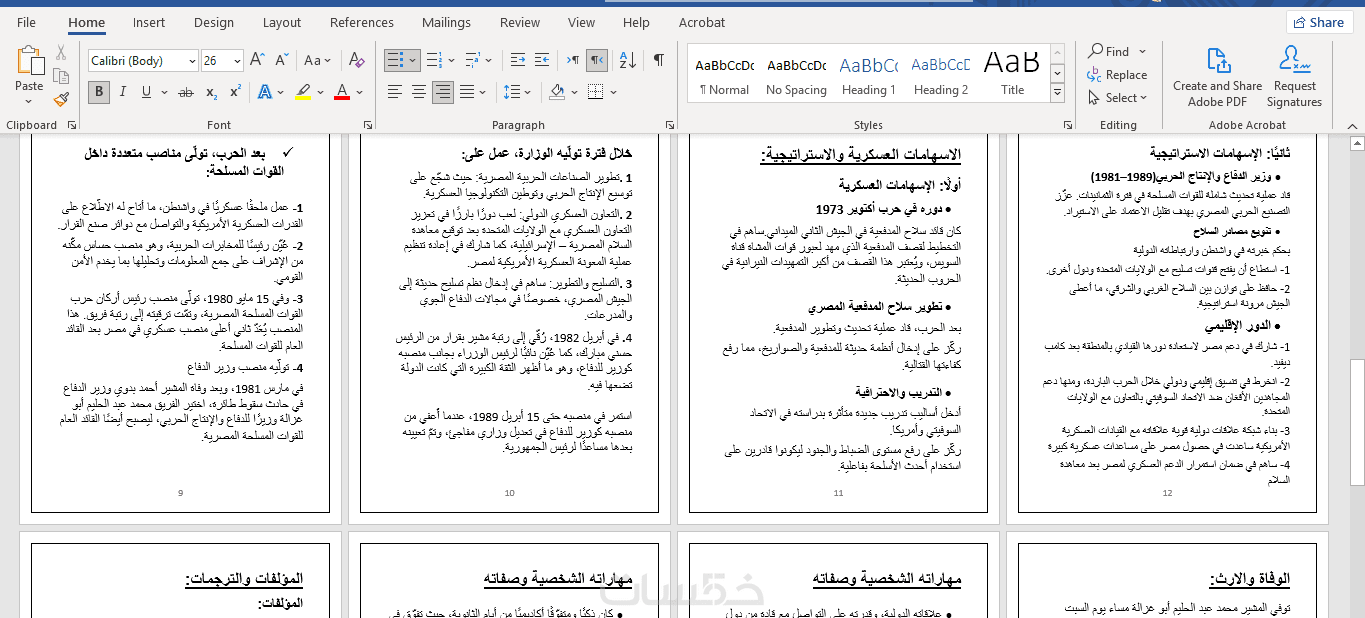Open the Font dialog launcher
The height and width of the screenshot is (618, 1365).
(368, 125)
